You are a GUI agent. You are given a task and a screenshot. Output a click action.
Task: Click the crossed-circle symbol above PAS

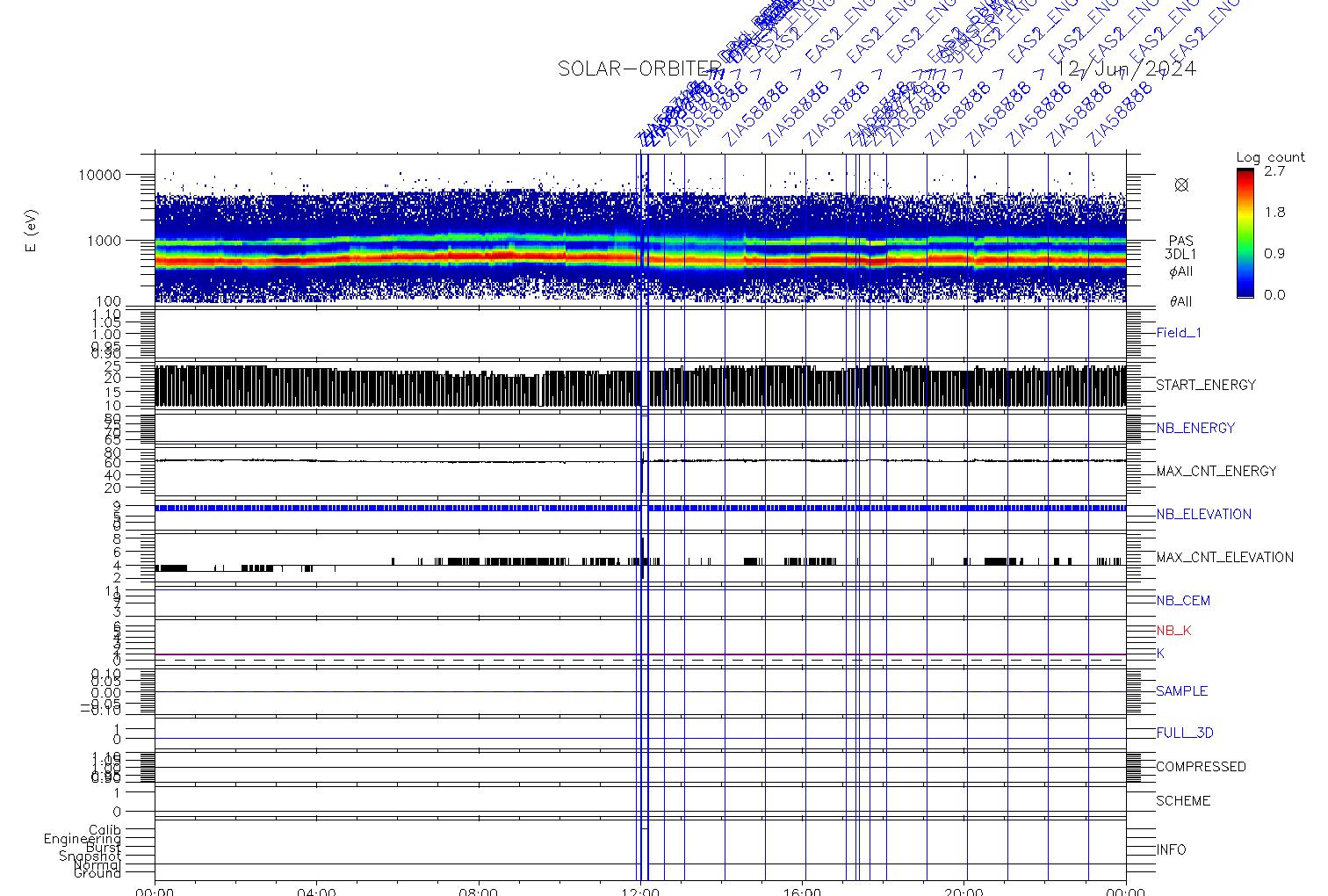click(x=1181, y=184)
